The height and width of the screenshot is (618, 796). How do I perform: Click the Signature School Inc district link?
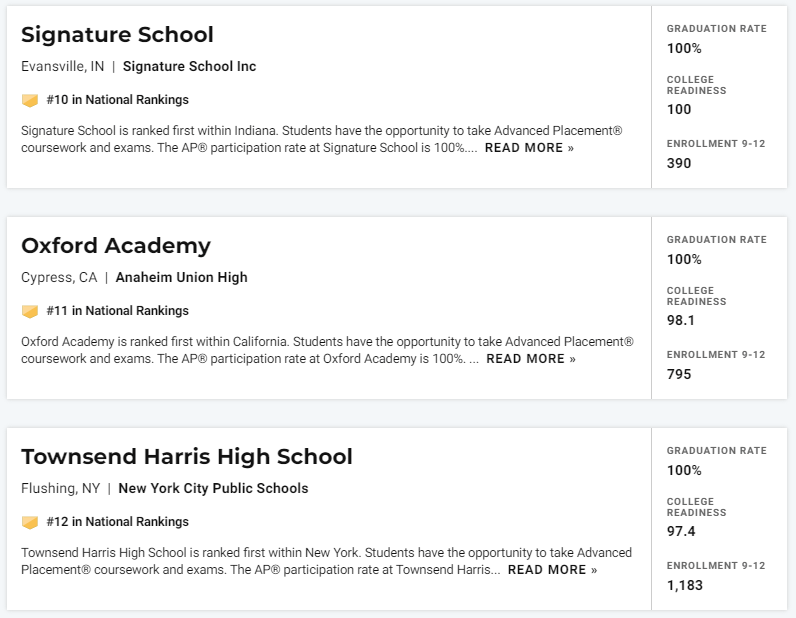[189, 67]
